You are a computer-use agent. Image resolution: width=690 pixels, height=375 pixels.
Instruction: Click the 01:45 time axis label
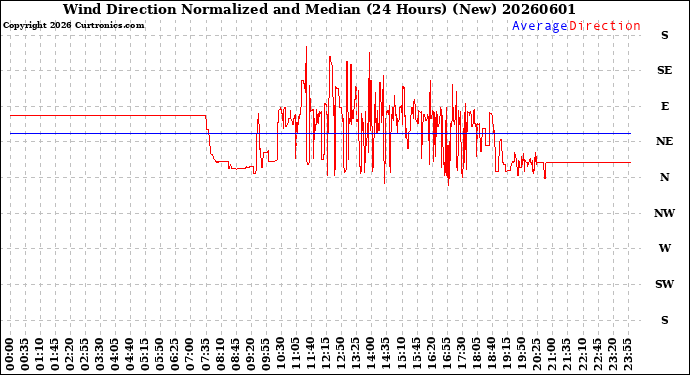pos(55,355)
